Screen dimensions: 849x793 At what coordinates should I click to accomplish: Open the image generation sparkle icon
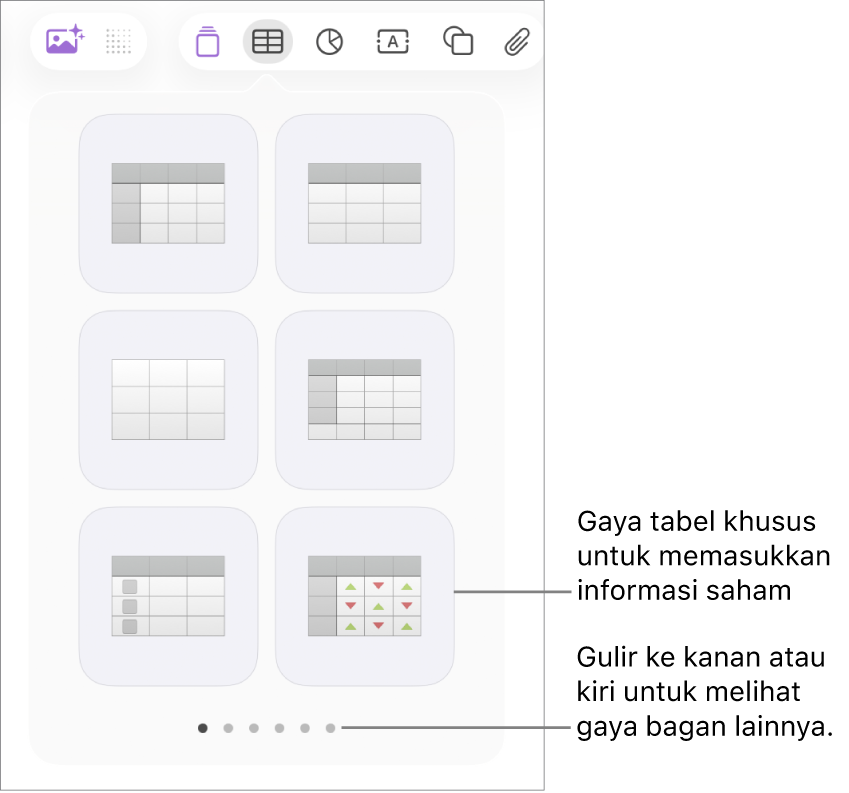(65, 41)
